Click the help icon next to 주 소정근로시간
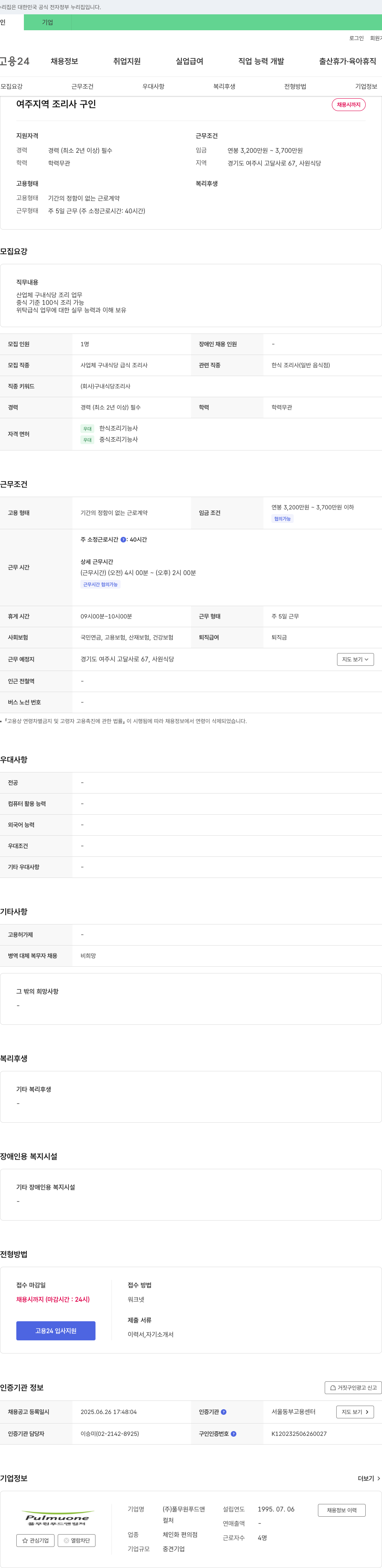Screen dimensions: 382x1568 pos(123,539)
